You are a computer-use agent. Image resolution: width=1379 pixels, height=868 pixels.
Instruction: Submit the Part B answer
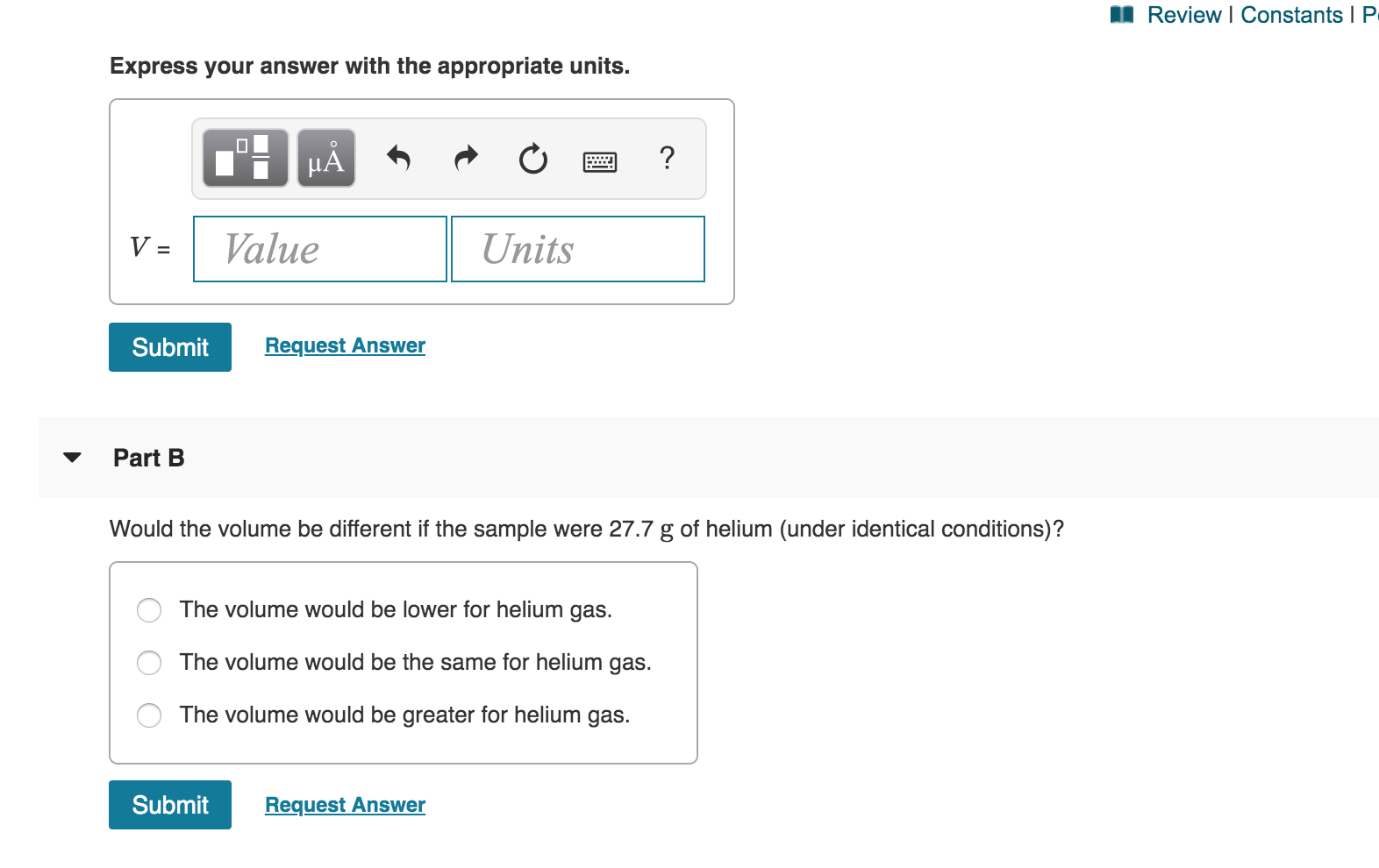(x=169, y=804)
